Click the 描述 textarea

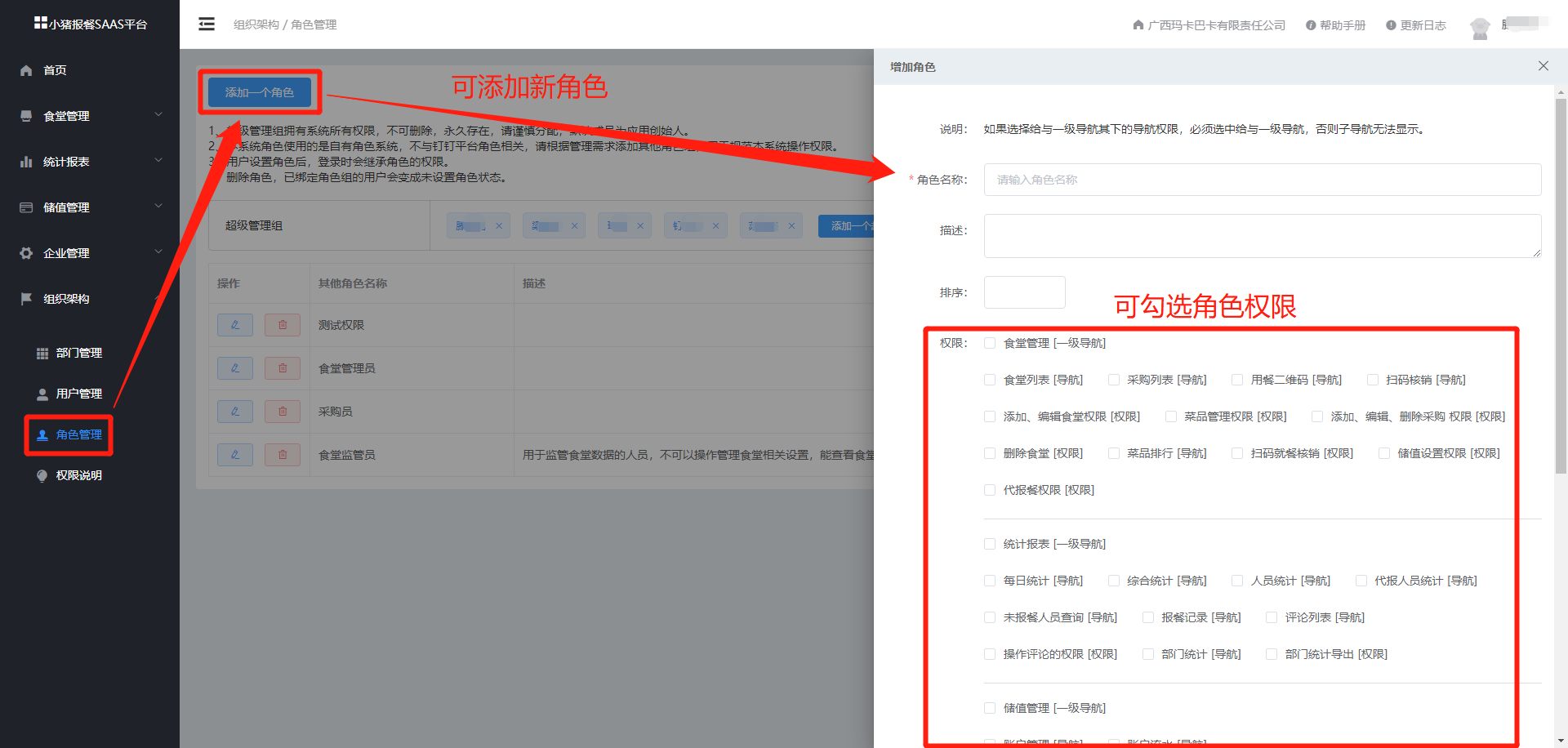click(x=1263, y=236)
